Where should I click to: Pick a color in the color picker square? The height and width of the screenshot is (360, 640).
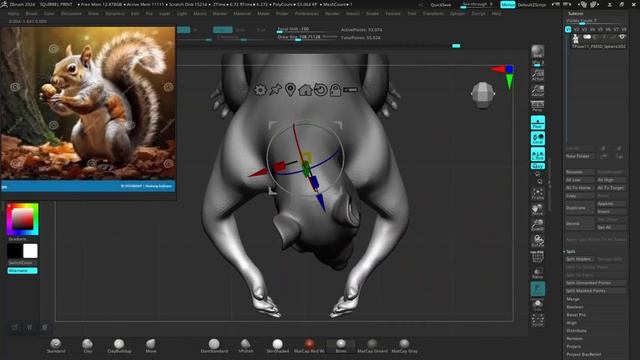22,219
